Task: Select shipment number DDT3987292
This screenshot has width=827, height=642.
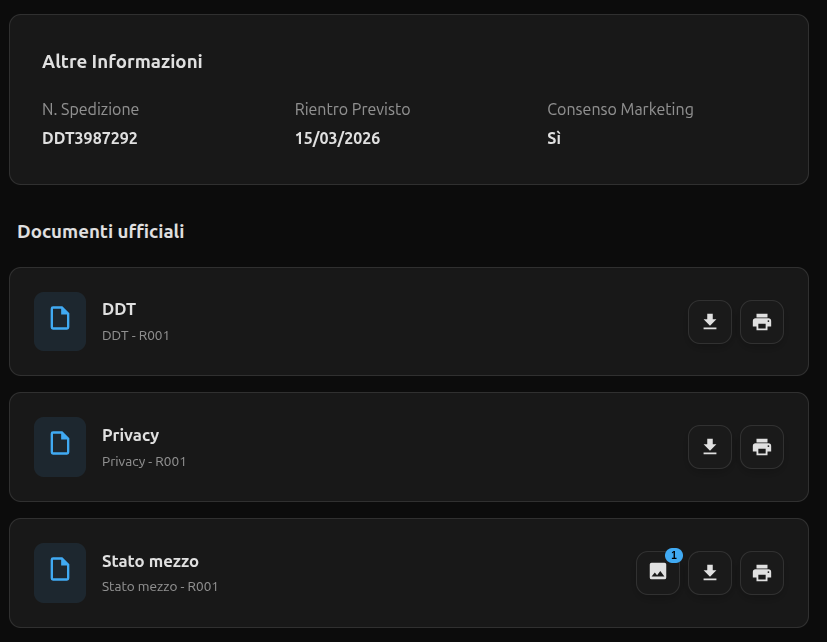Action: pyautogui.click(x=90, y=138)
